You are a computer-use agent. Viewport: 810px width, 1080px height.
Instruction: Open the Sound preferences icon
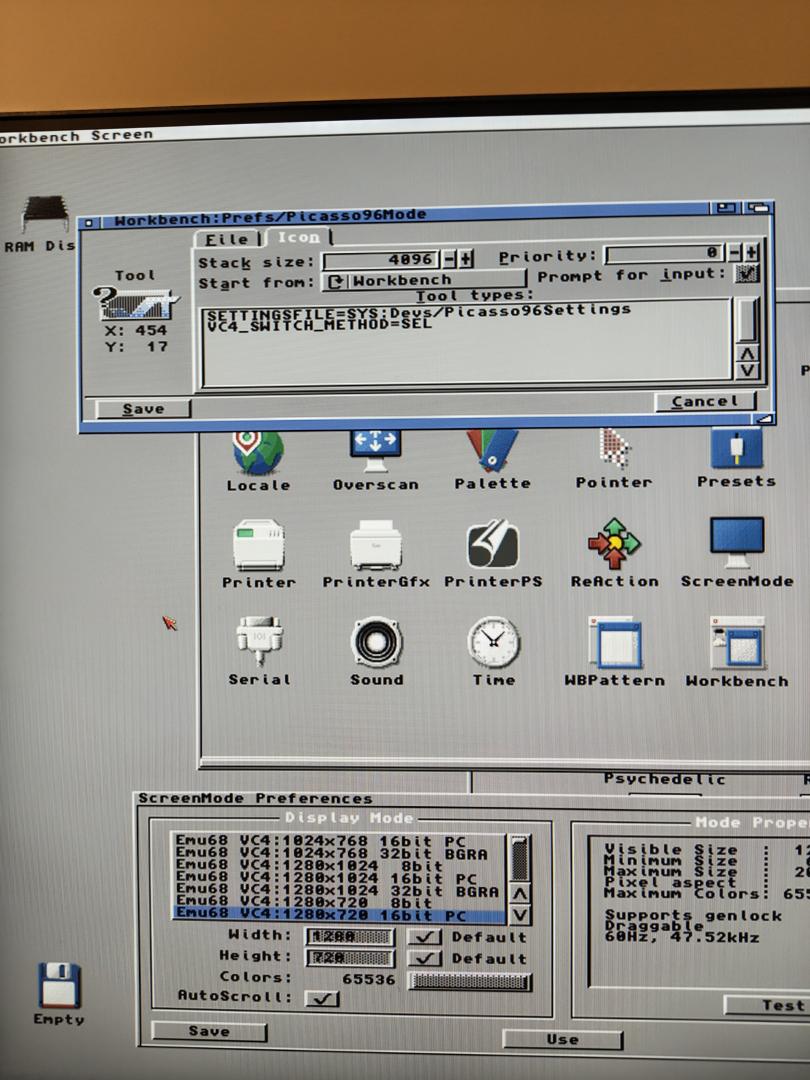tap(376, 642)
